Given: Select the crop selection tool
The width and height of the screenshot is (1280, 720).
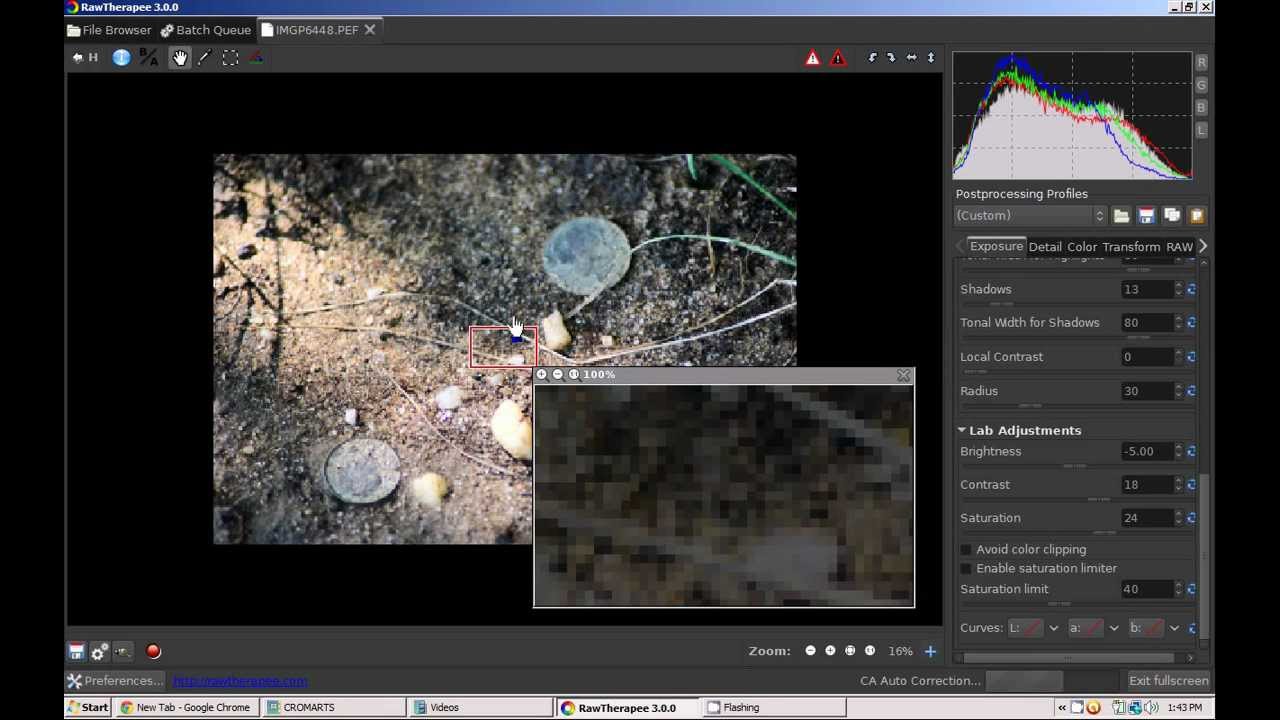Looking at the screenshot, I should pos(230,58).
